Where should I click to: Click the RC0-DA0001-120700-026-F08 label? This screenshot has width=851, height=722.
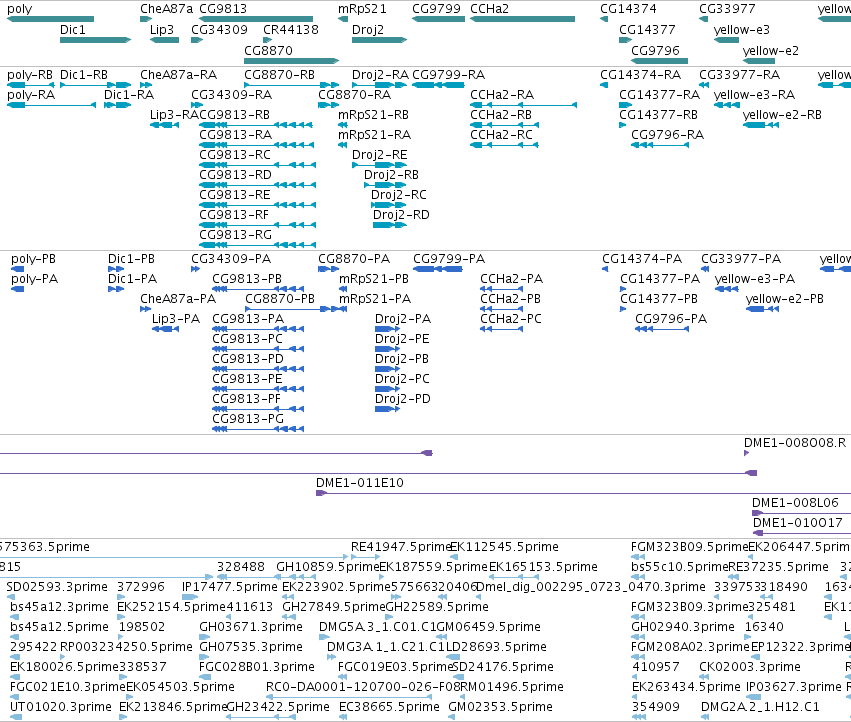[363, 687]
